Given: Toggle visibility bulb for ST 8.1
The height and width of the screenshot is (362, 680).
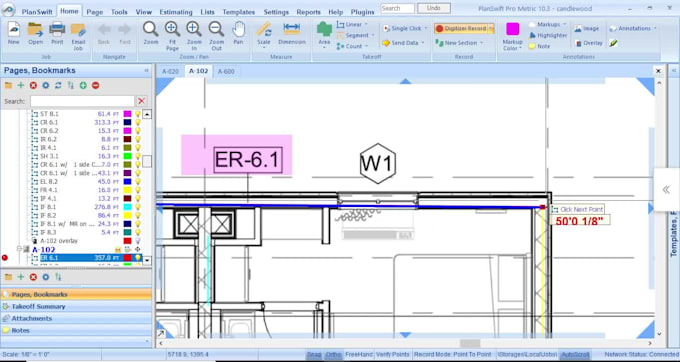Looking at the screenshot, I should [138, 114].
